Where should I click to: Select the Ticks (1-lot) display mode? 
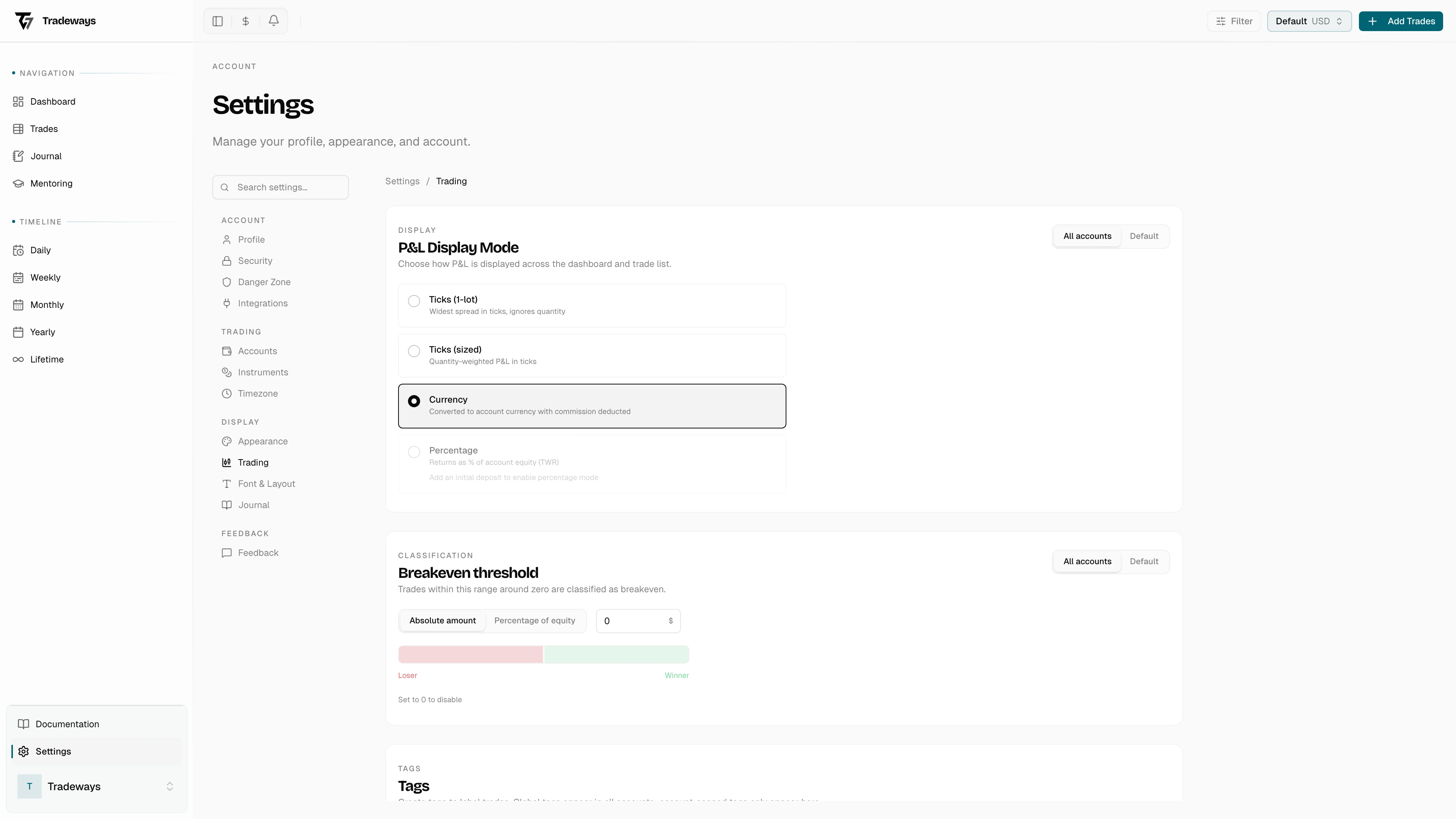[414, 301]
